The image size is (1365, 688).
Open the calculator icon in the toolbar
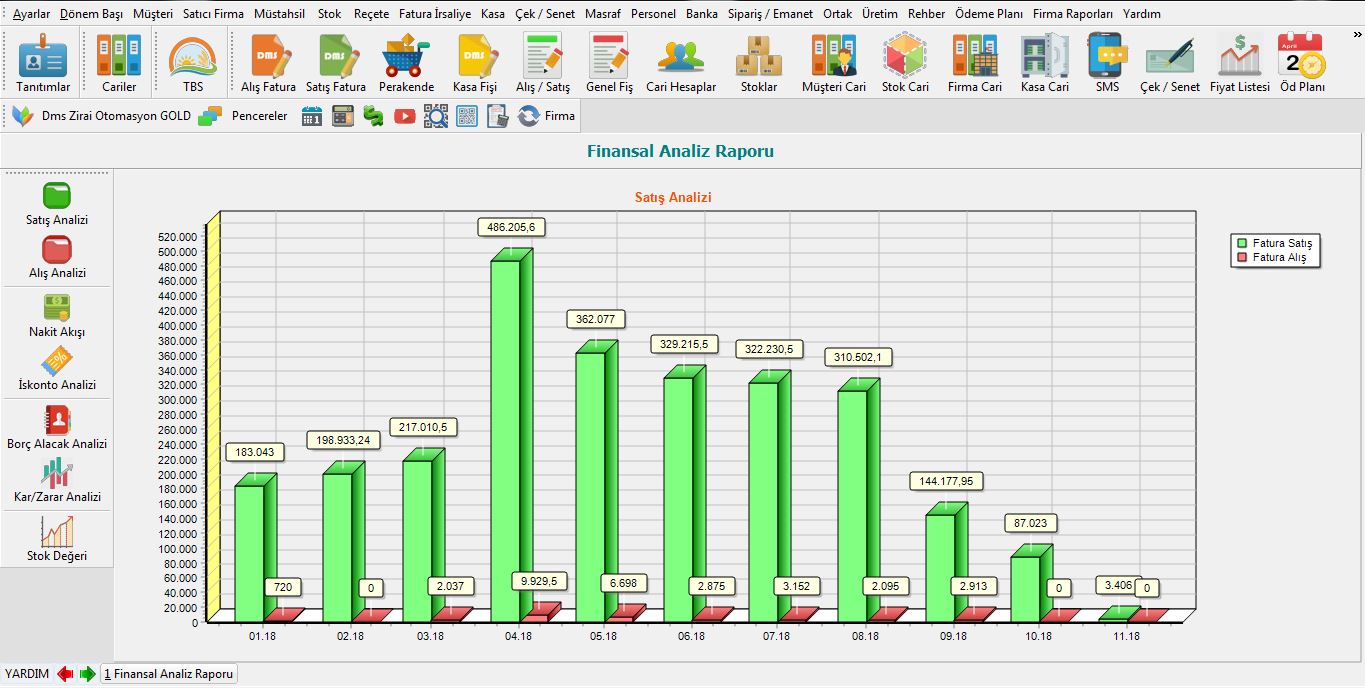[343, 116]
